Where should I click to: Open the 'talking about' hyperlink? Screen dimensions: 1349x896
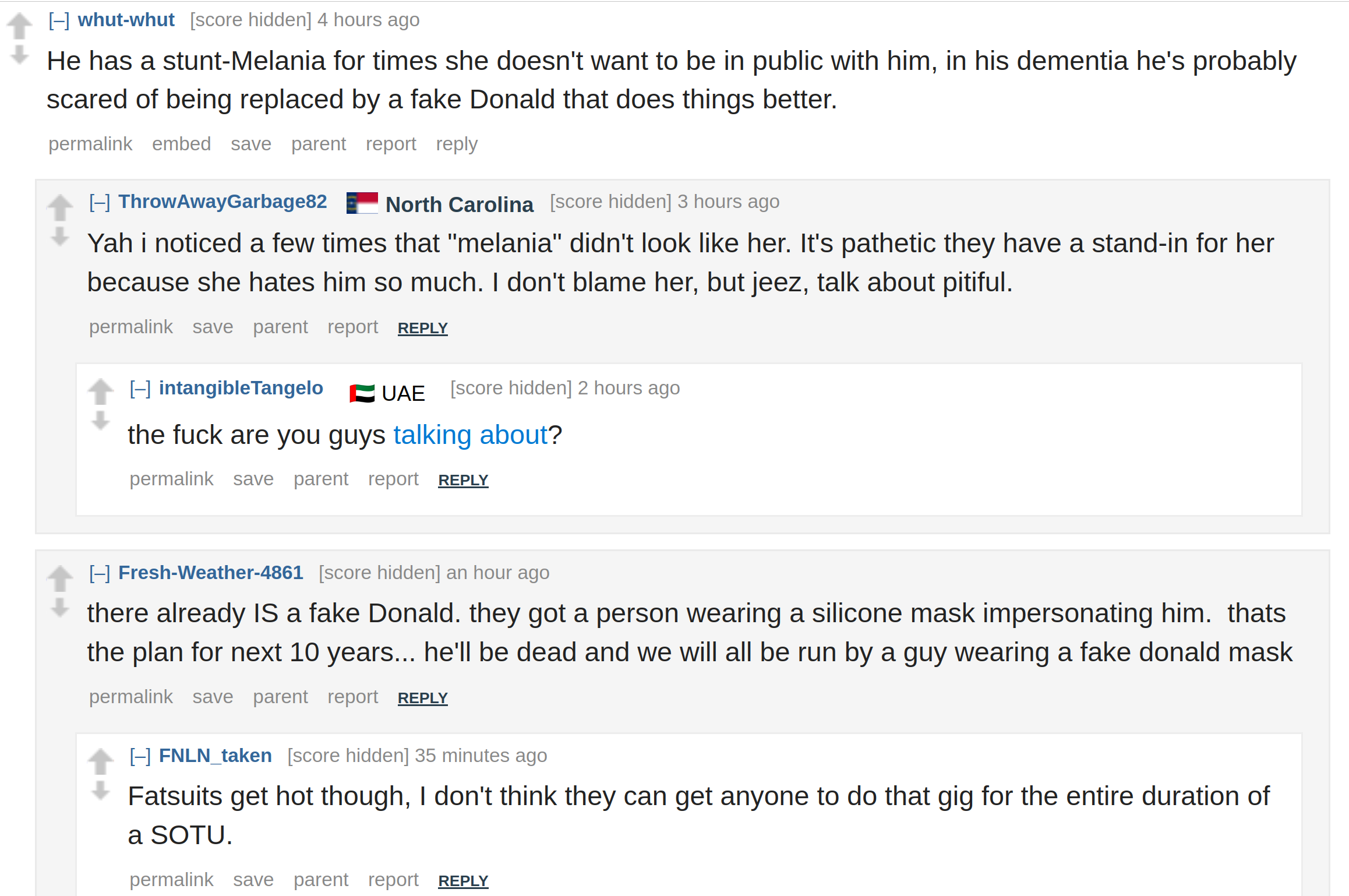coord(471,435)
